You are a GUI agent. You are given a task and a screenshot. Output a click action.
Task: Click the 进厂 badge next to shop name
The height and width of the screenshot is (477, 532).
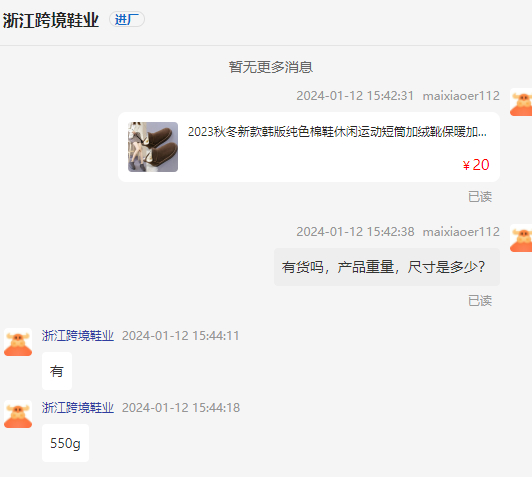[x=127, y=19]
